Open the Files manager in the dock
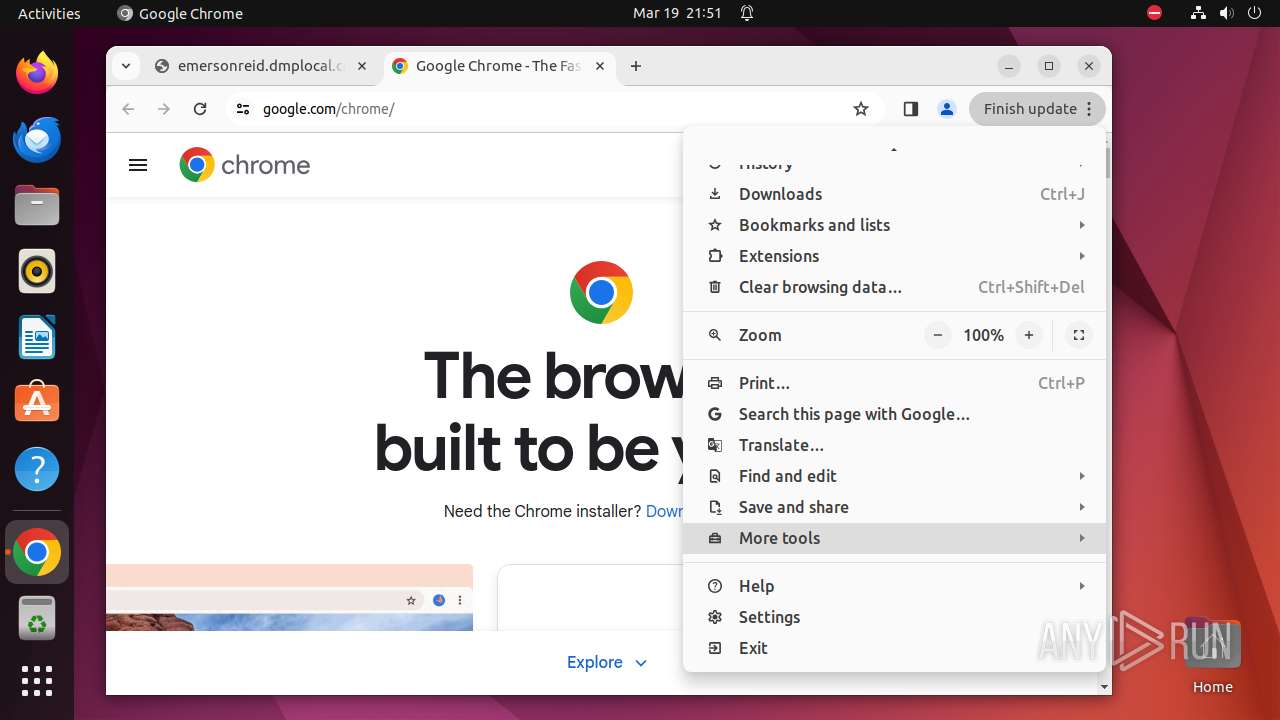 coord(37,205)
